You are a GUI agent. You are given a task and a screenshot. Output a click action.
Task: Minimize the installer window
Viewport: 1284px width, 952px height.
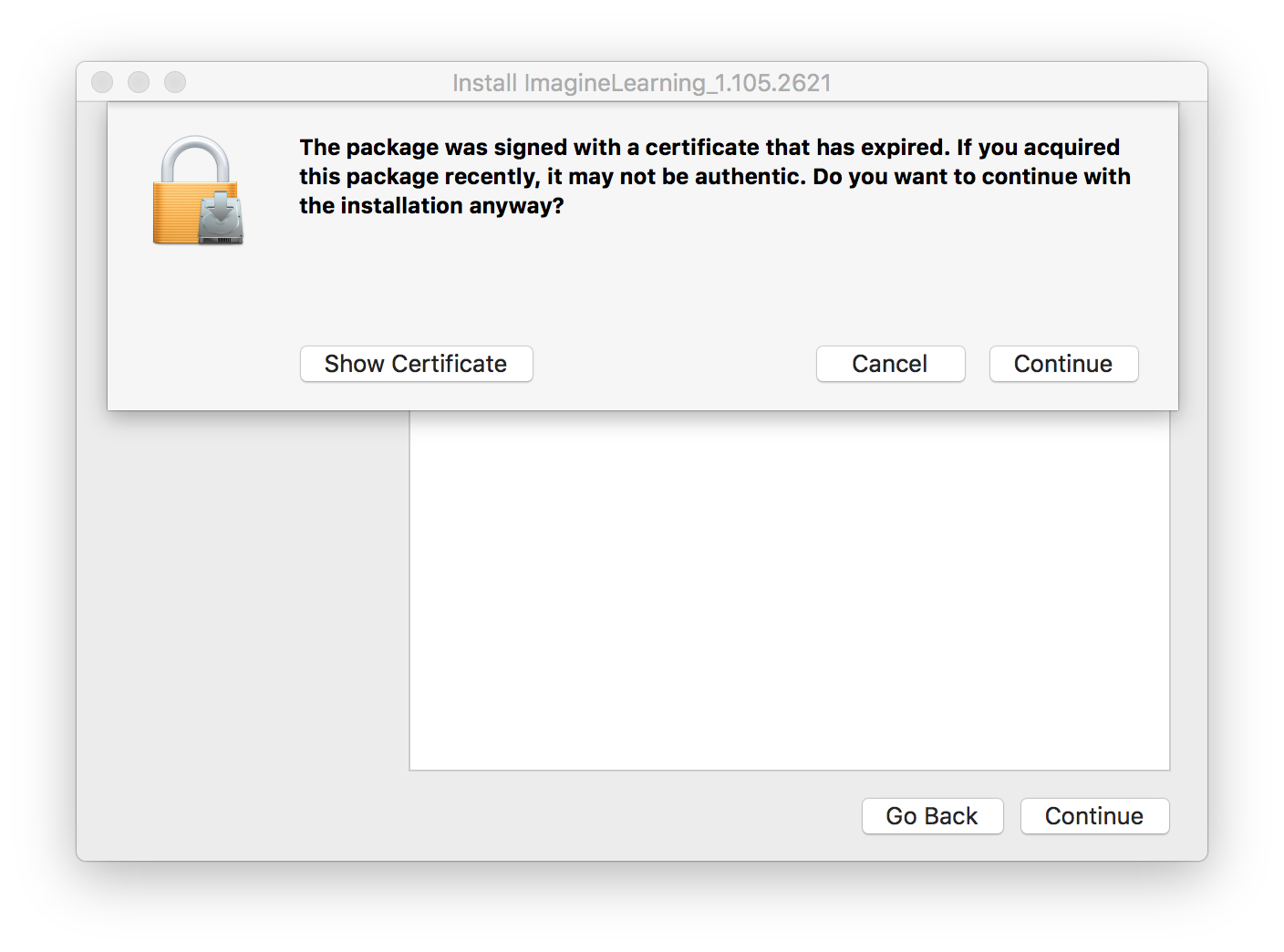tap(139, 82)
